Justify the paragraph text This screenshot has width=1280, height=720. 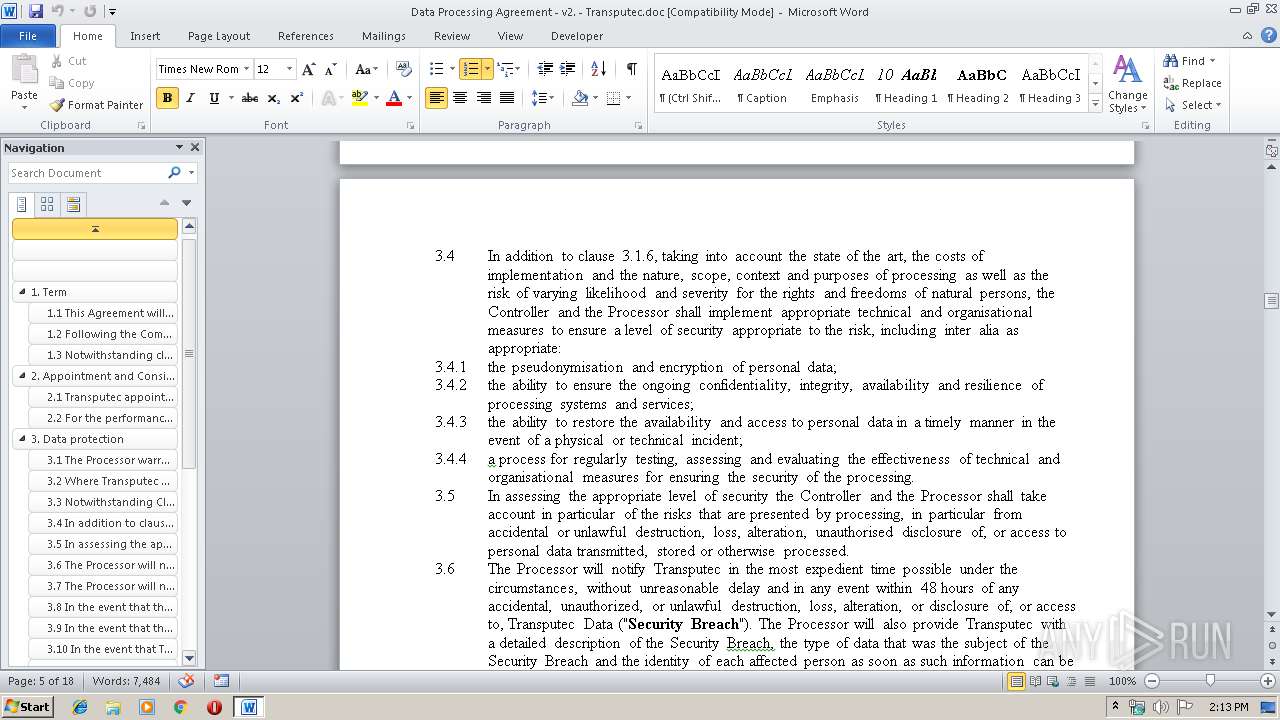pos(507,98)
